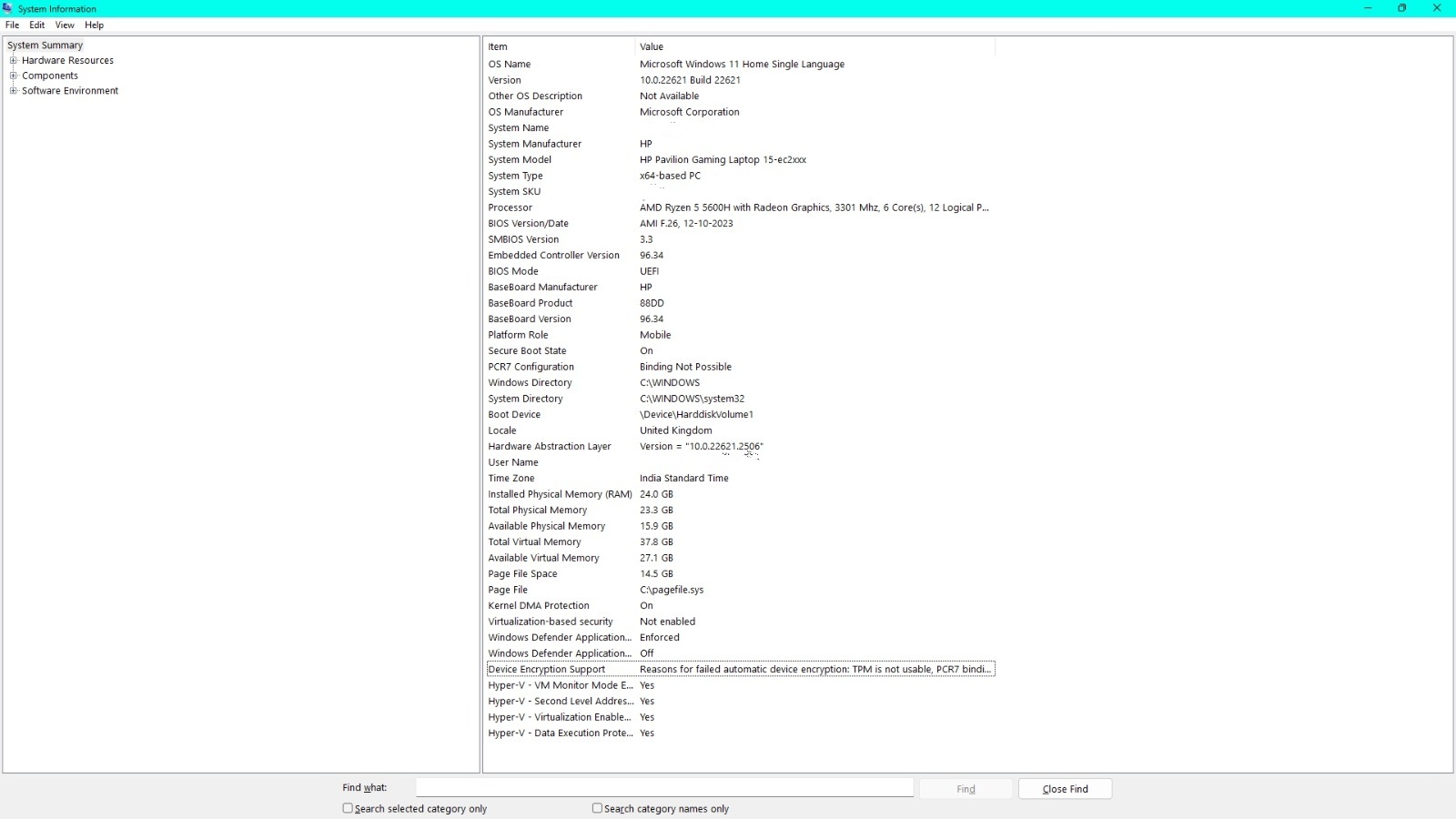Select the Platform Role row
Screen dimensions: 1456x819
[x=740, y=335]
